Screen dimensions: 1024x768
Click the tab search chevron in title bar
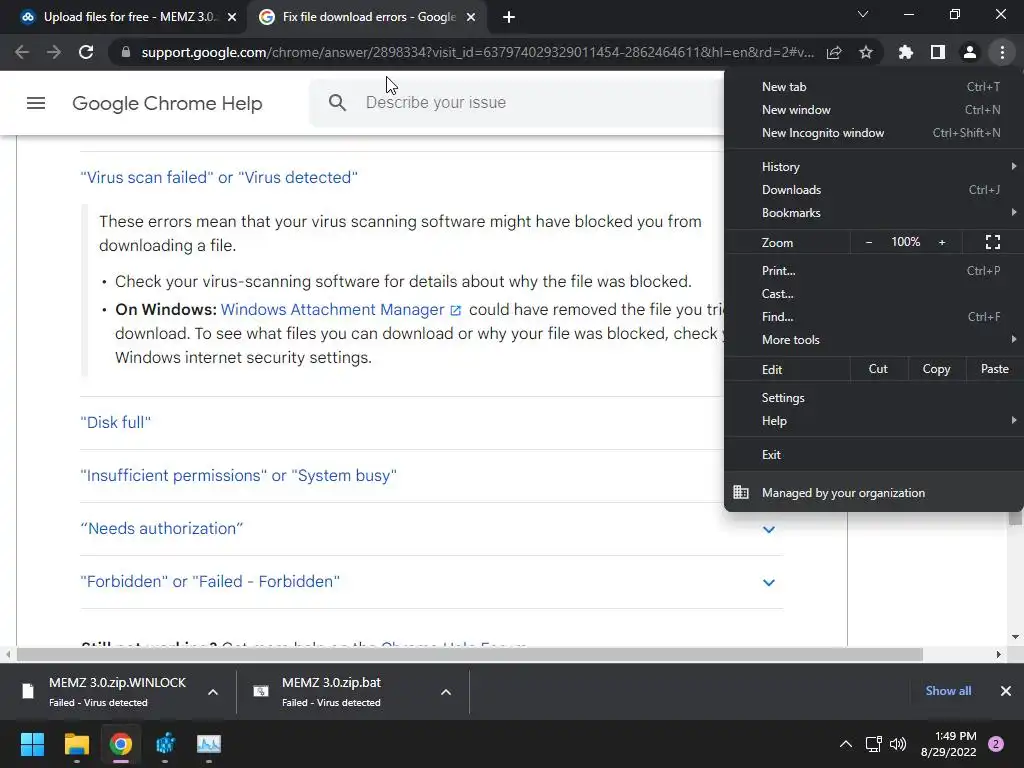pos(863,14)
